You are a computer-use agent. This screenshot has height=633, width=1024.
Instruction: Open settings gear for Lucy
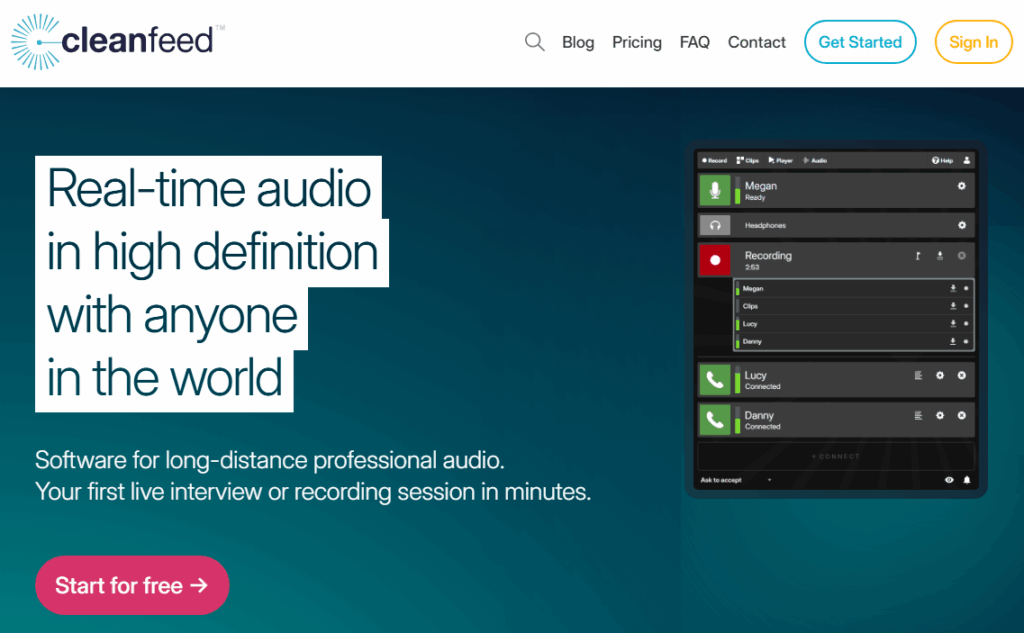coord(940,376)
